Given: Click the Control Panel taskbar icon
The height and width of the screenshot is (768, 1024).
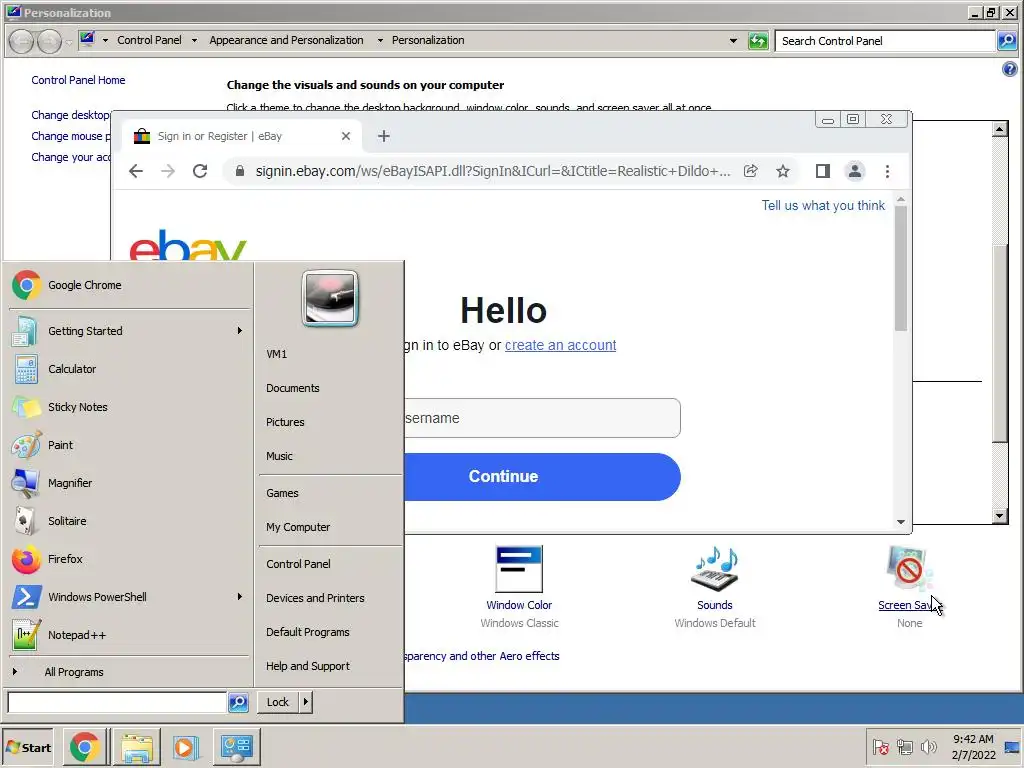Looking at the screenshot, I should coord(236,747).
